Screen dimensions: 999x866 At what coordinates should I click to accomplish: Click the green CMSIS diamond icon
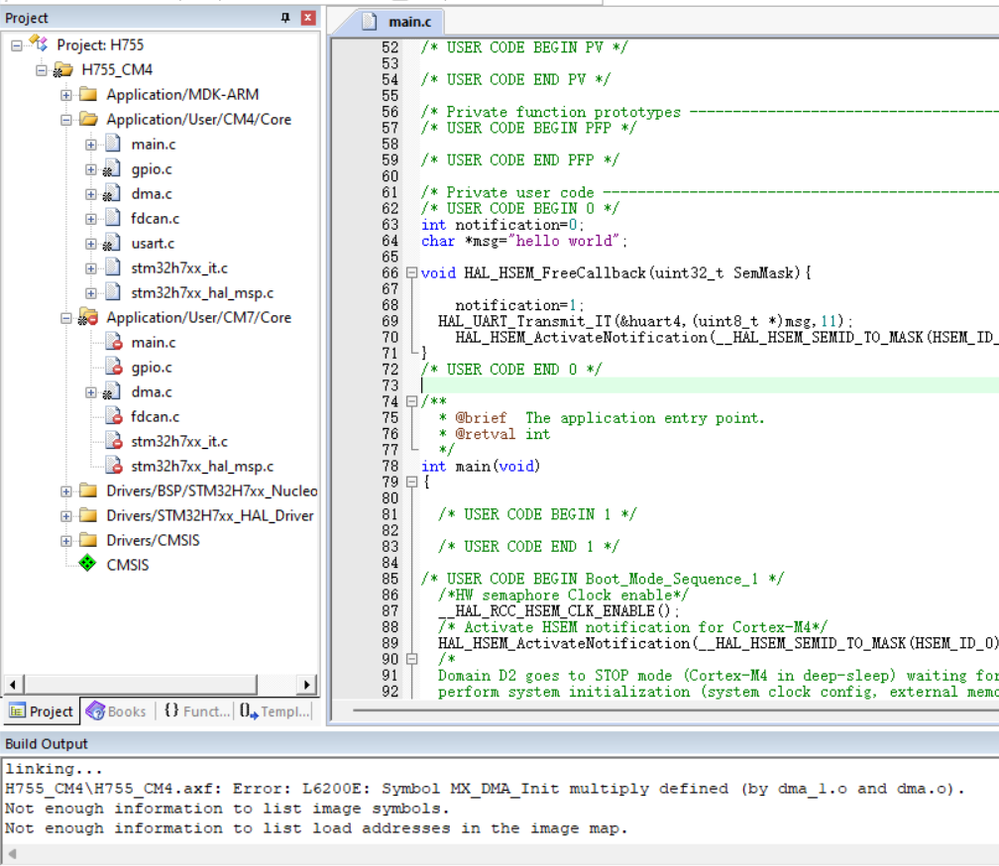coord(88,565)
